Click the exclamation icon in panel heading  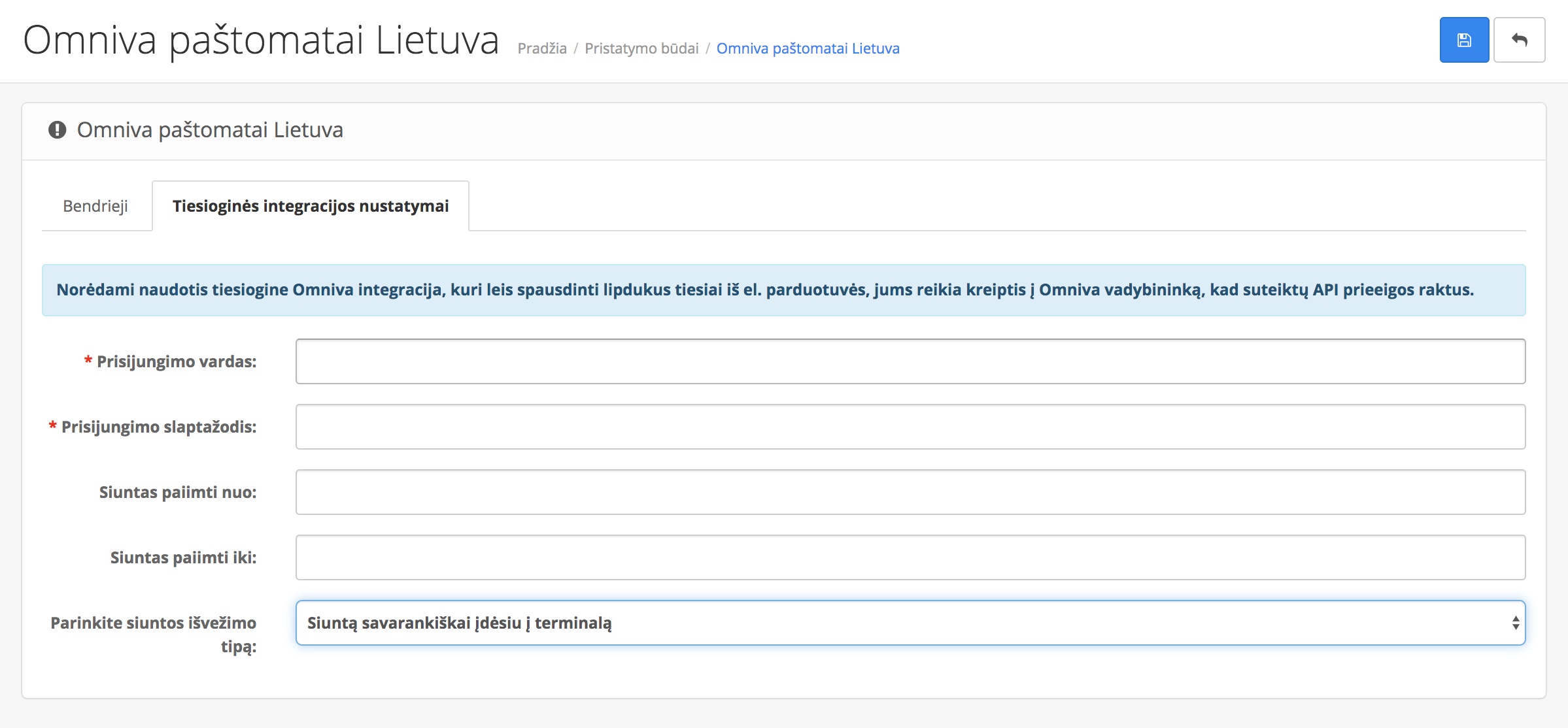coord(57,130)
